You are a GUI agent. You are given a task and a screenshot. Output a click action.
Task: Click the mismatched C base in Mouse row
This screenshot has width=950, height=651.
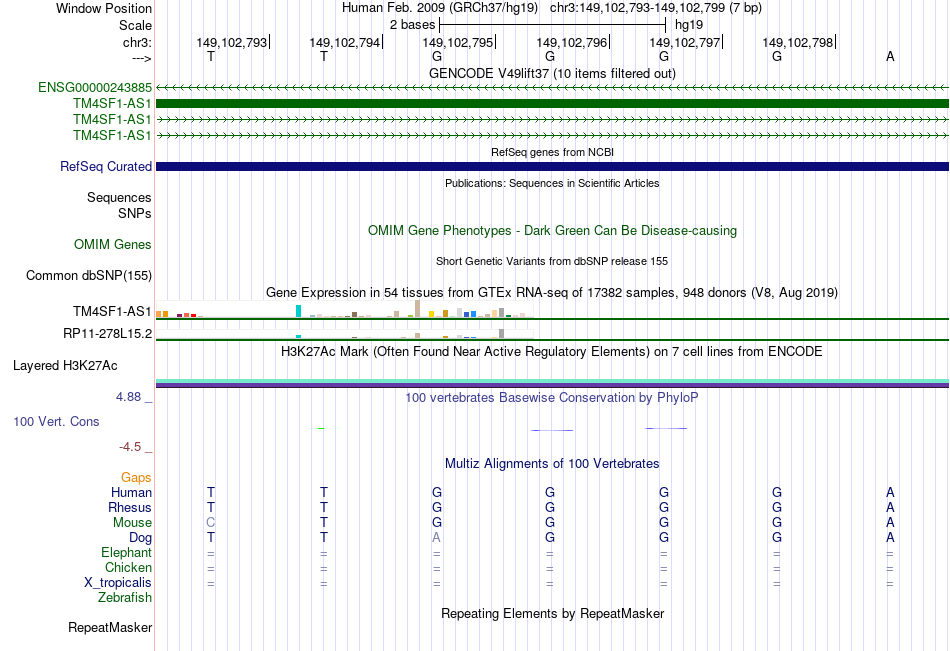211,522
